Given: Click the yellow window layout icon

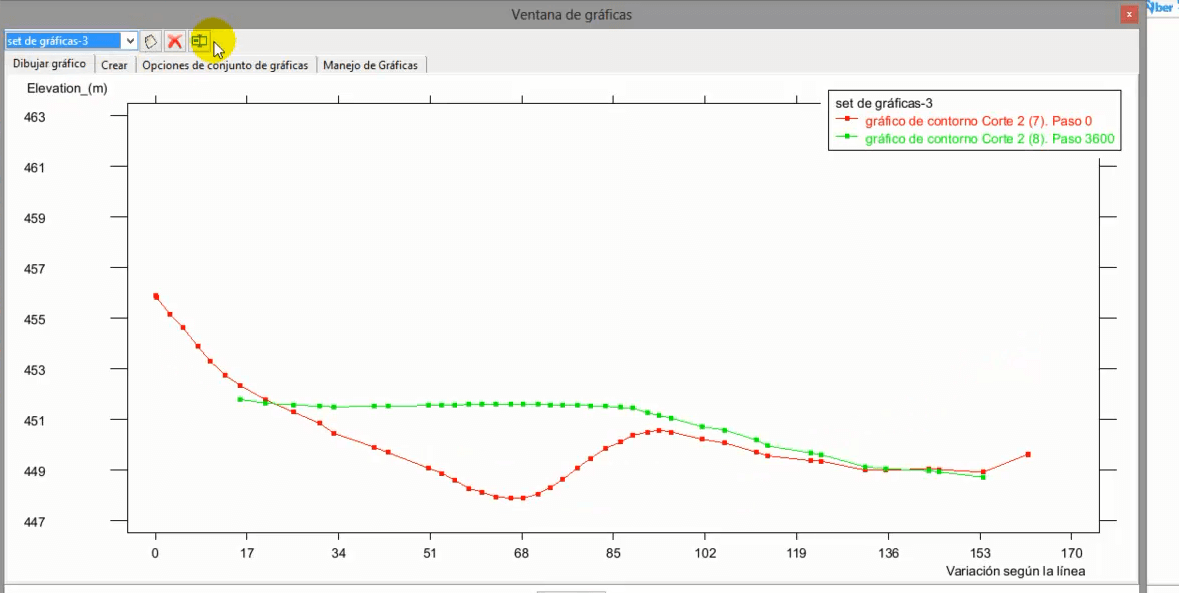Looking at the screenshot, I should (199, 41).
